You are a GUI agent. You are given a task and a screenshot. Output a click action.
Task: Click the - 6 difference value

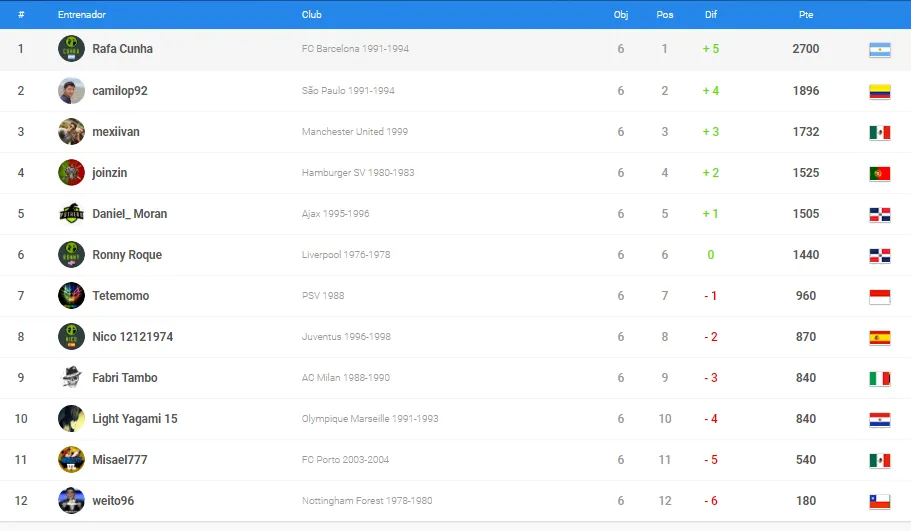tap(711, 500)
